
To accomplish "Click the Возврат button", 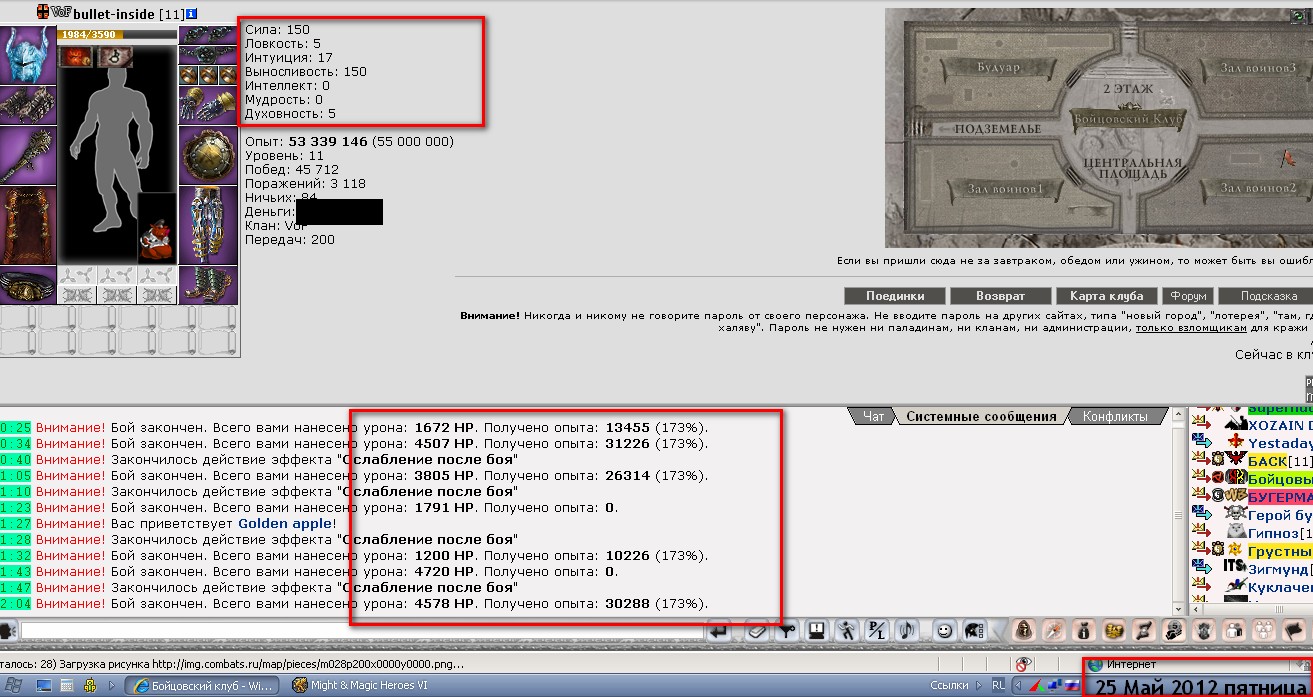I will [1001, 296].
